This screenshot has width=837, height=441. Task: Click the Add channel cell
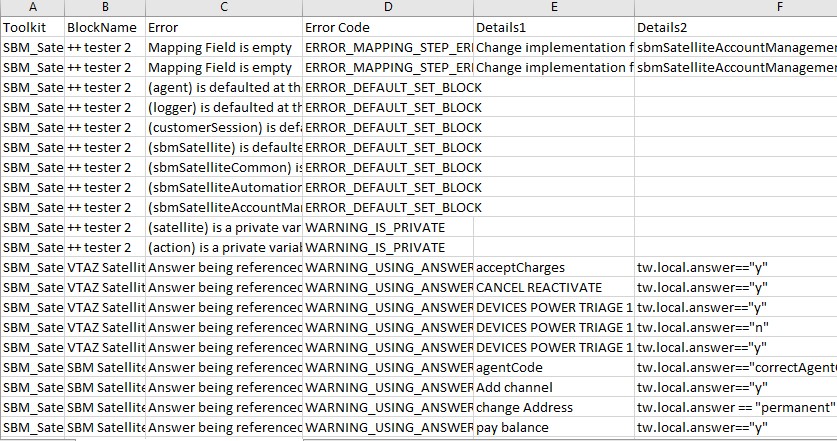[x=553, y=387]
